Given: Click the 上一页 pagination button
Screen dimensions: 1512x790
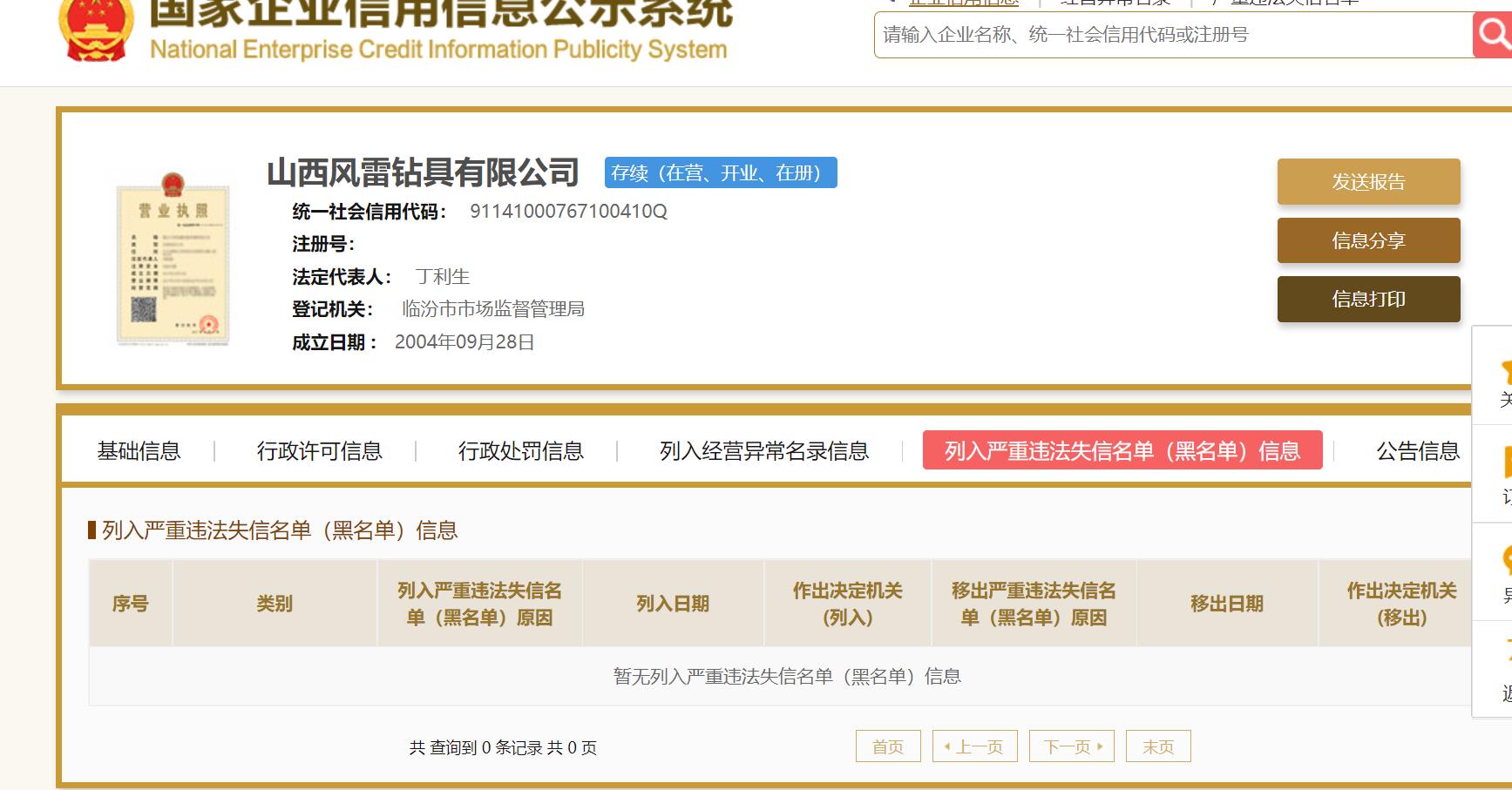Looking at the screenshot, I should [974, 746].
